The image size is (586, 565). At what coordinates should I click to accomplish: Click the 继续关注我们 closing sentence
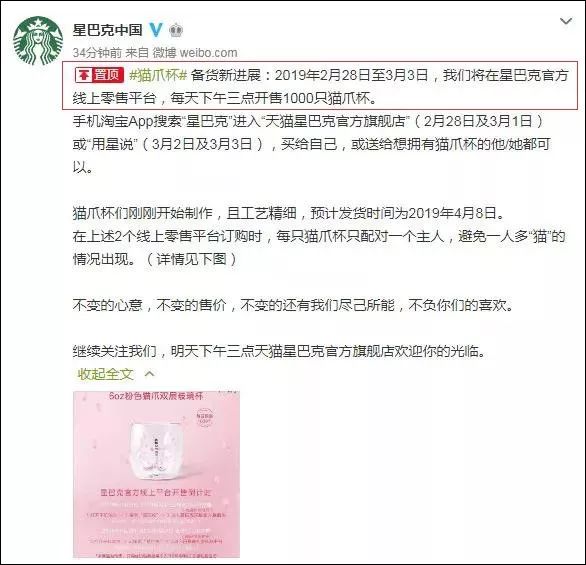pyautogui.click(x=280, y=351)
